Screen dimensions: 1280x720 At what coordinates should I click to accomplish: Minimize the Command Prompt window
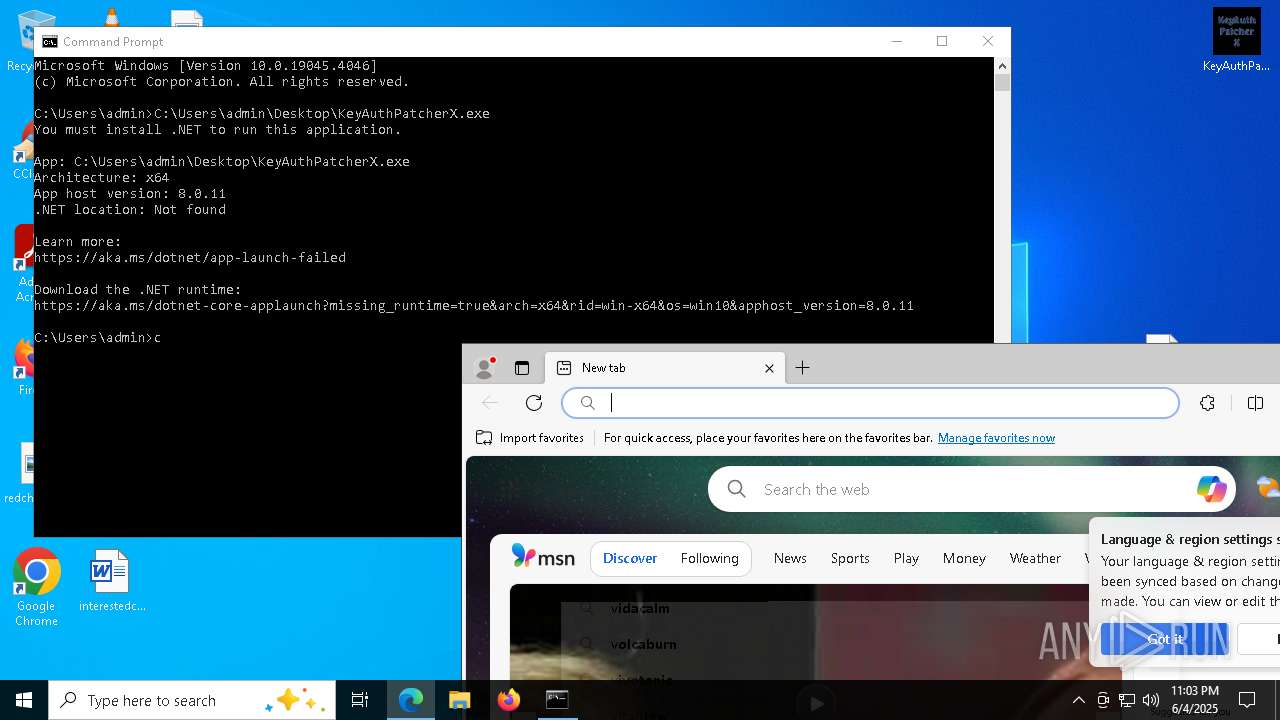(896, 41)
